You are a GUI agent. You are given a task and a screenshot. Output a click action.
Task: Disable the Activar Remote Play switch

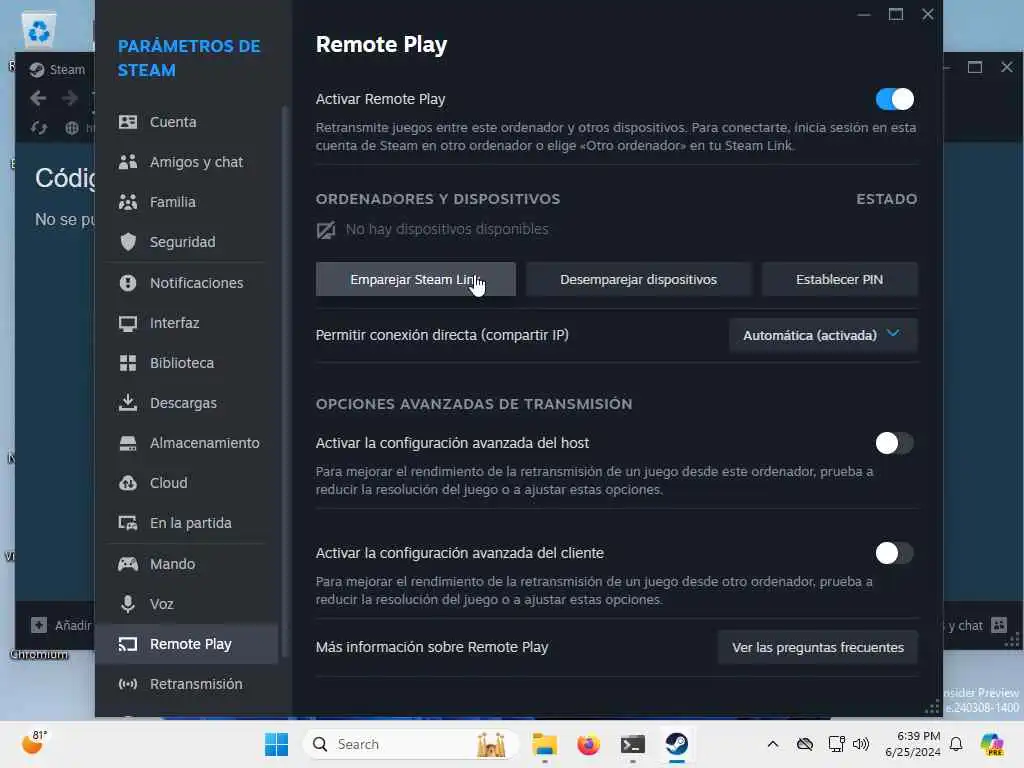(894, 99)
